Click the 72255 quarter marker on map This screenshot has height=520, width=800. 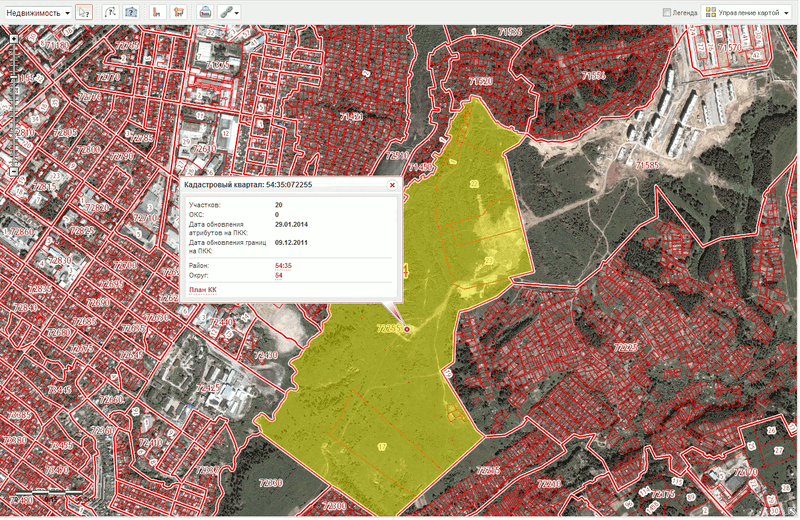point(406,329)
